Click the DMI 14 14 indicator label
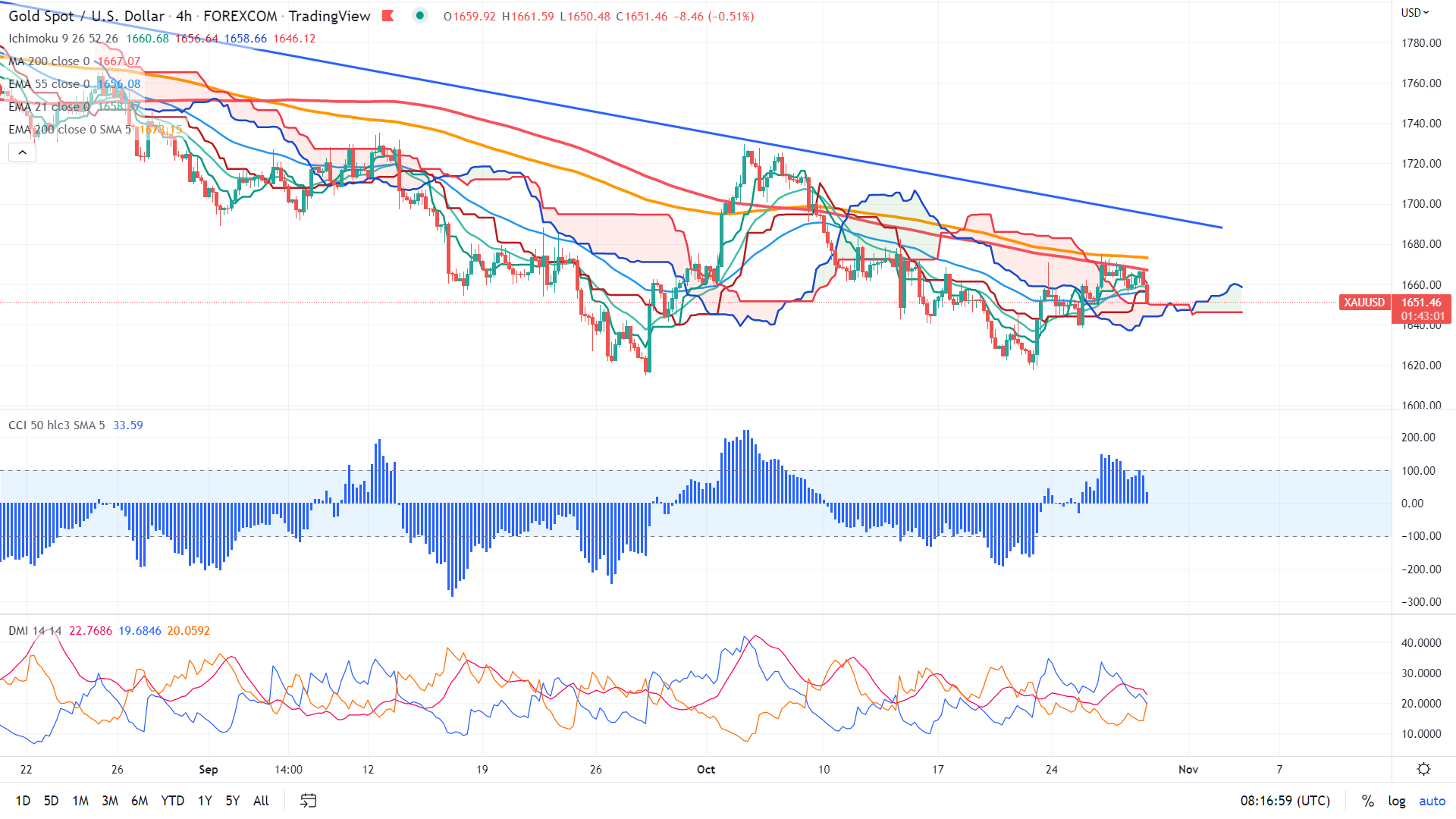Image resolution: width=1456 pixels, height=819 pixels. coord(35,631)
